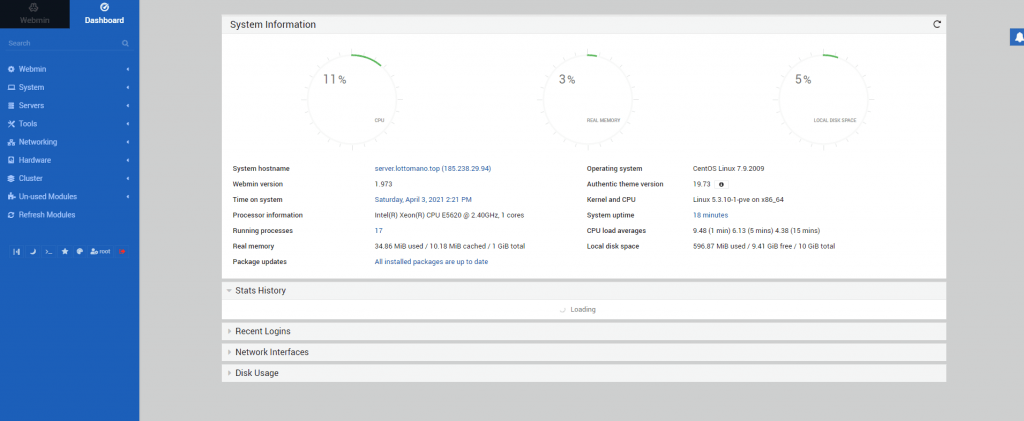Open favorites star icon
The width and height of the screenshot is (1024, 421).
tap(65, 251)
